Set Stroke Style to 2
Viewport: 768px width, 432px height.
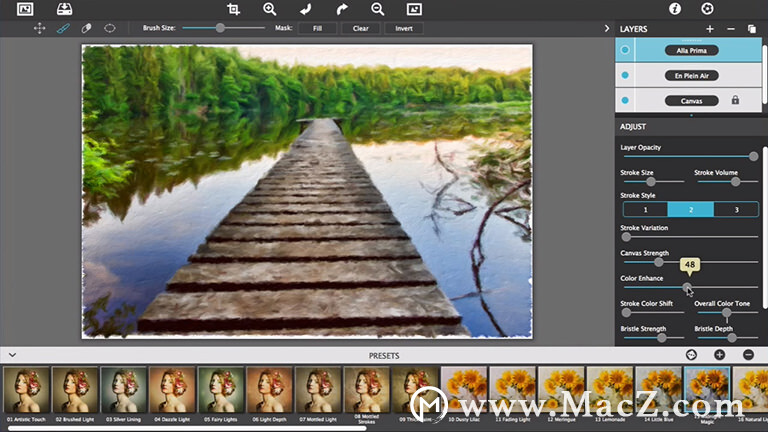[x=691, y=210]
